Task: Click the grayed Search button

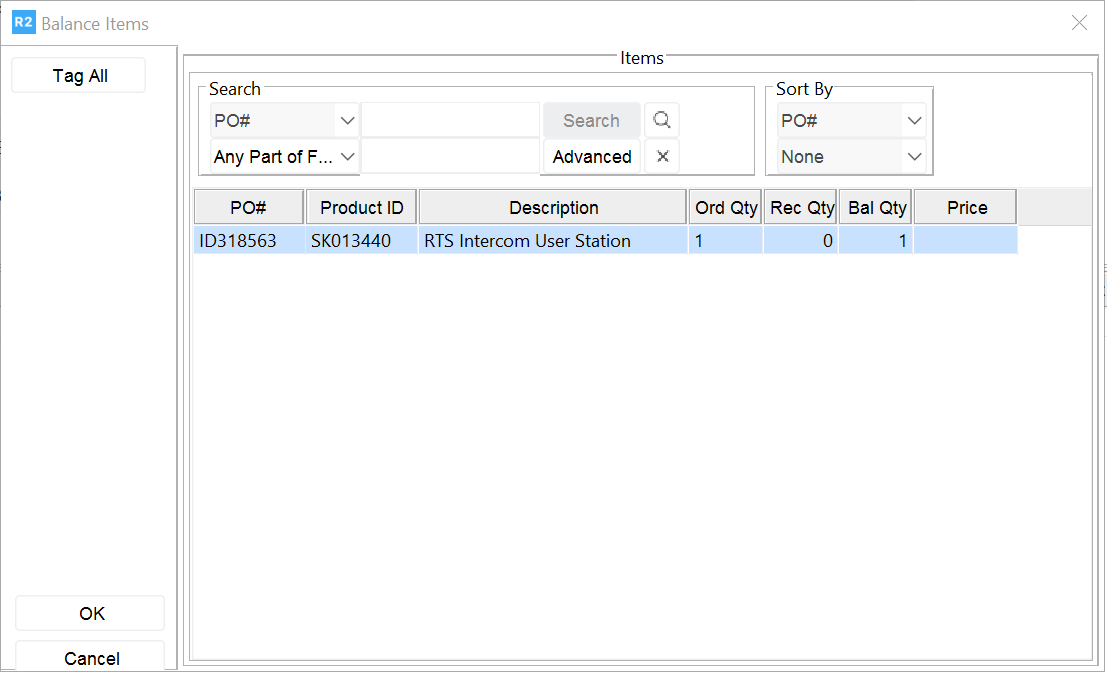Action: point(591,121)
